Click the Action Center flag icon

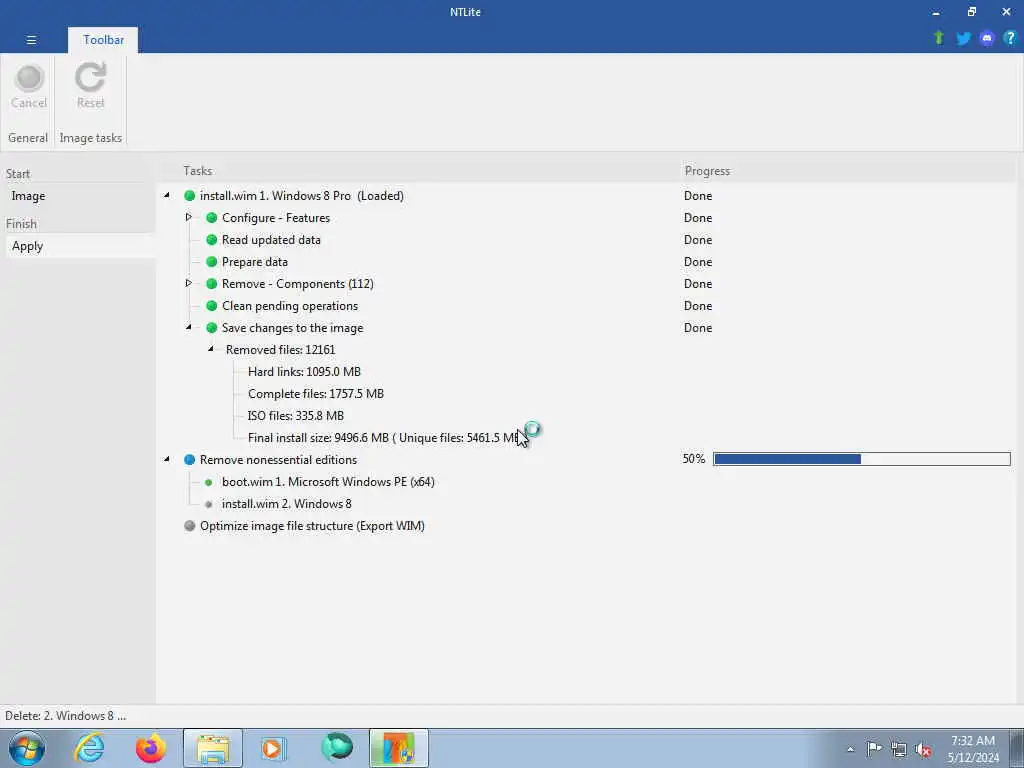pos(874,749)
